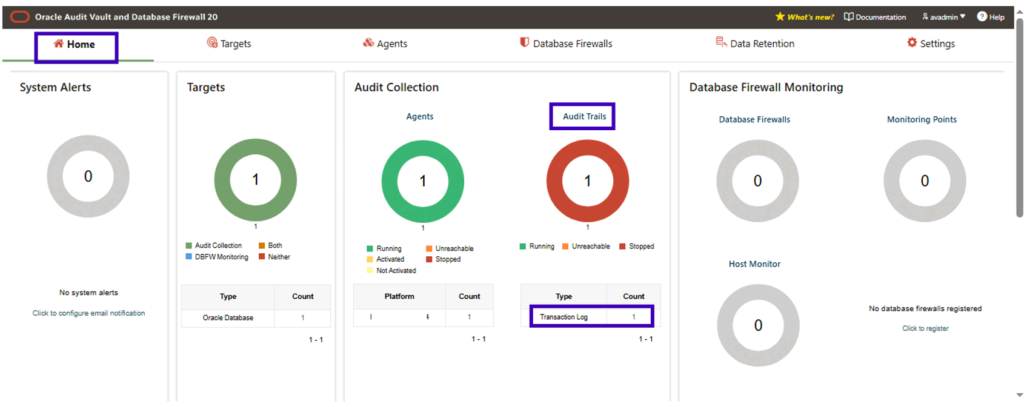Click the vertical page scrollbar
Viewport: 1024px width, 407px height.
(1020, 118)
